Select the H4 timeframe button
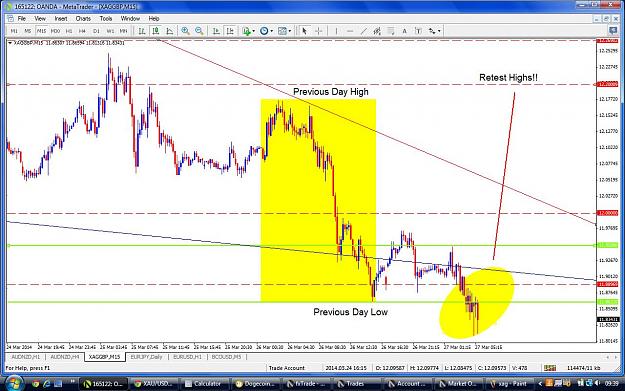Screen dimensions: 625x391 point(82,31)
